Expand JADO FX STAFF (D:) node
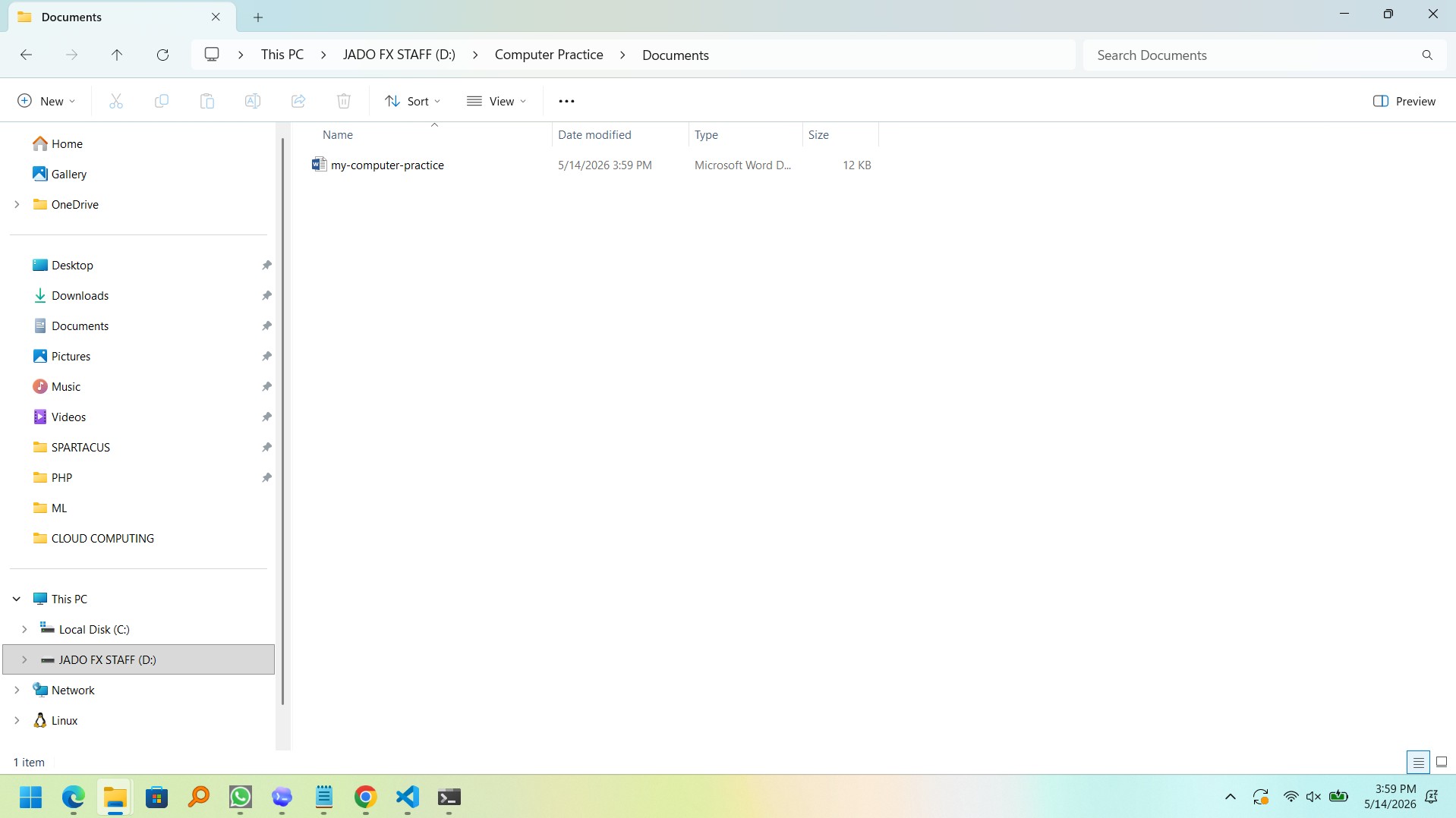 point(24,659)
